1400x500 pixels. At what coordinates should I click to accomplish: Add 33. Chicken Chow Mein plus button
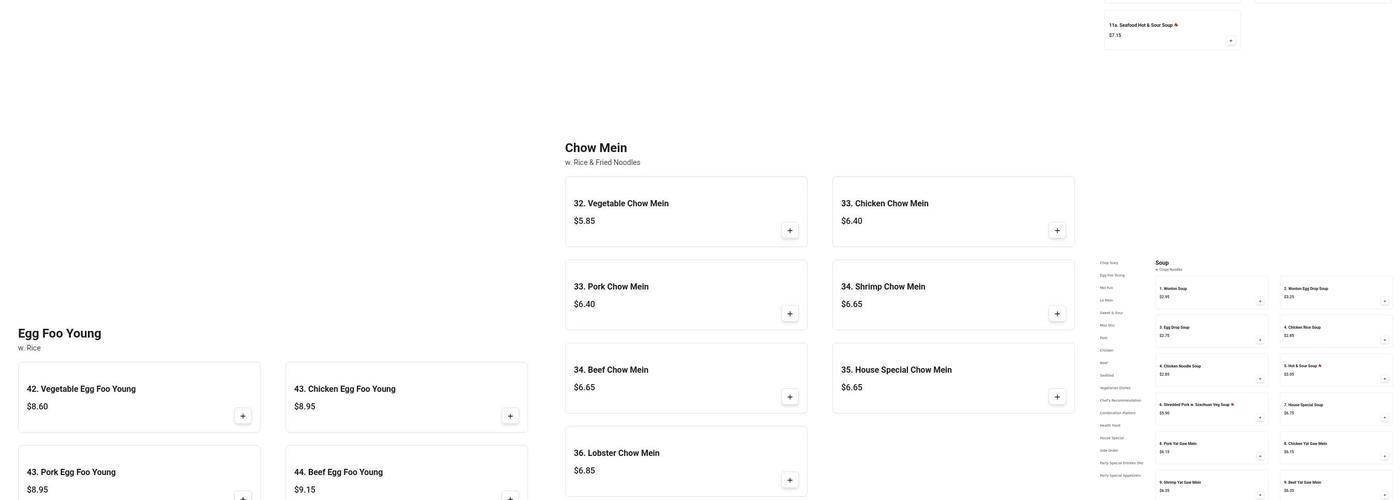coord(1057,231)
